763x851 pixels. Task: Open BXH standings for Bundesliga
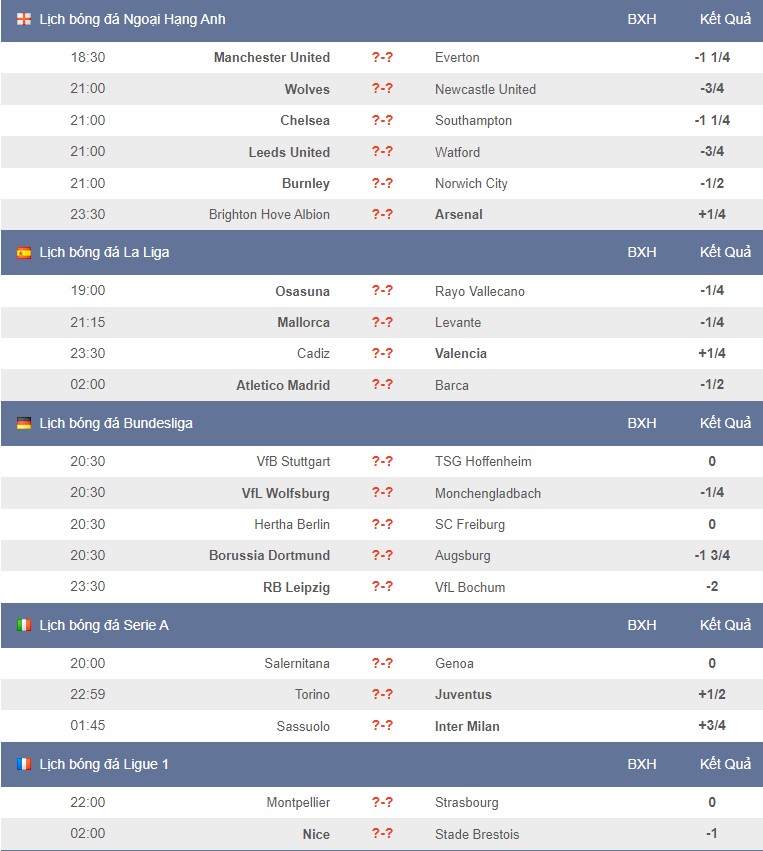click(x=641, y=423)
